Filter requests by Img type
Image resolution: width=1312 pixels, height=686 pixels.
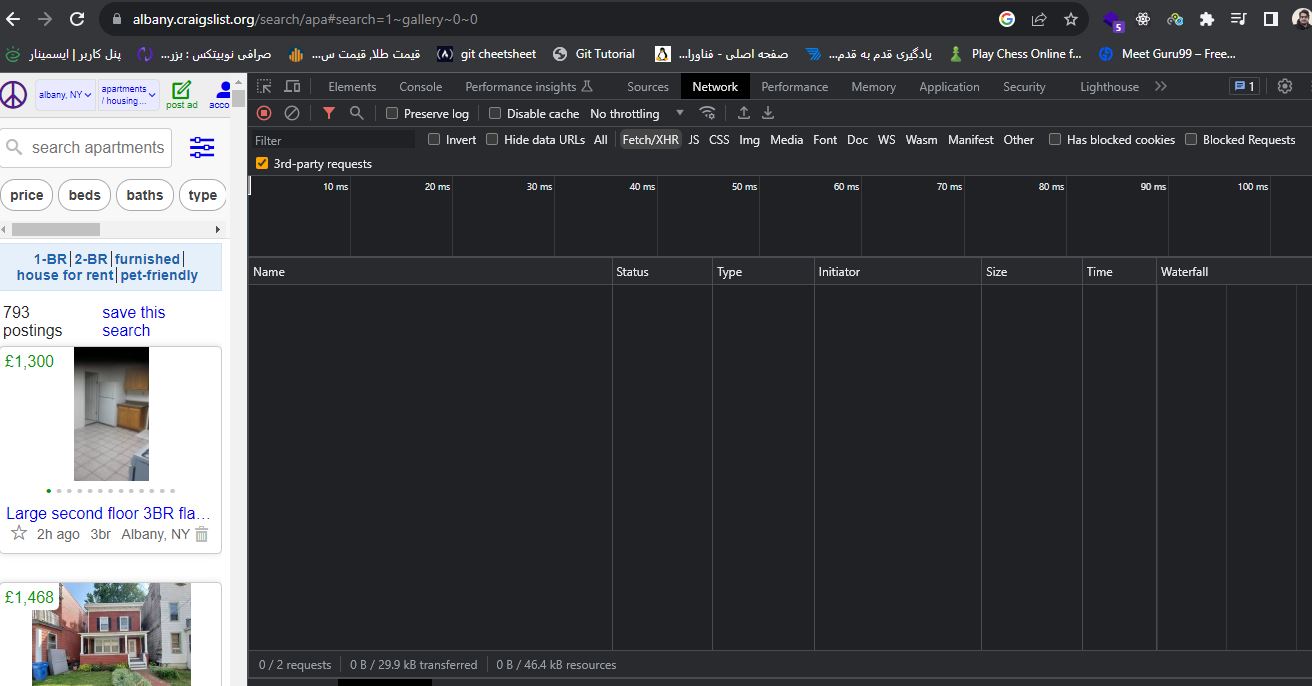[x=749, y=140]
